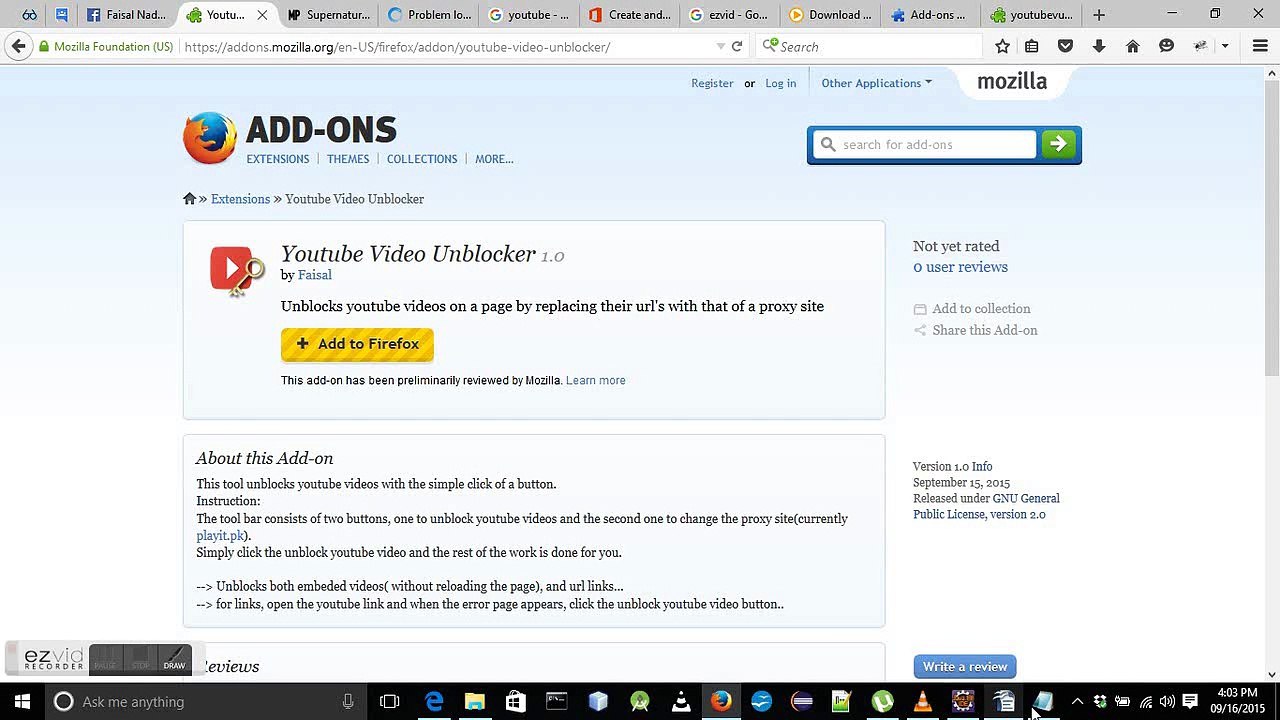Open the playit.pk link
The image size is (1280, 720).
click(x=221, y=535)
